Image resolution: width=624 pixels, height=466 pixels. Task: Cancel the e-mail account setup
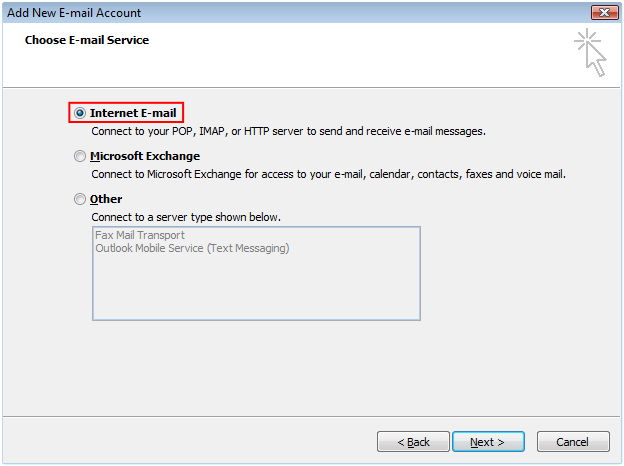[x=573, y=442]
